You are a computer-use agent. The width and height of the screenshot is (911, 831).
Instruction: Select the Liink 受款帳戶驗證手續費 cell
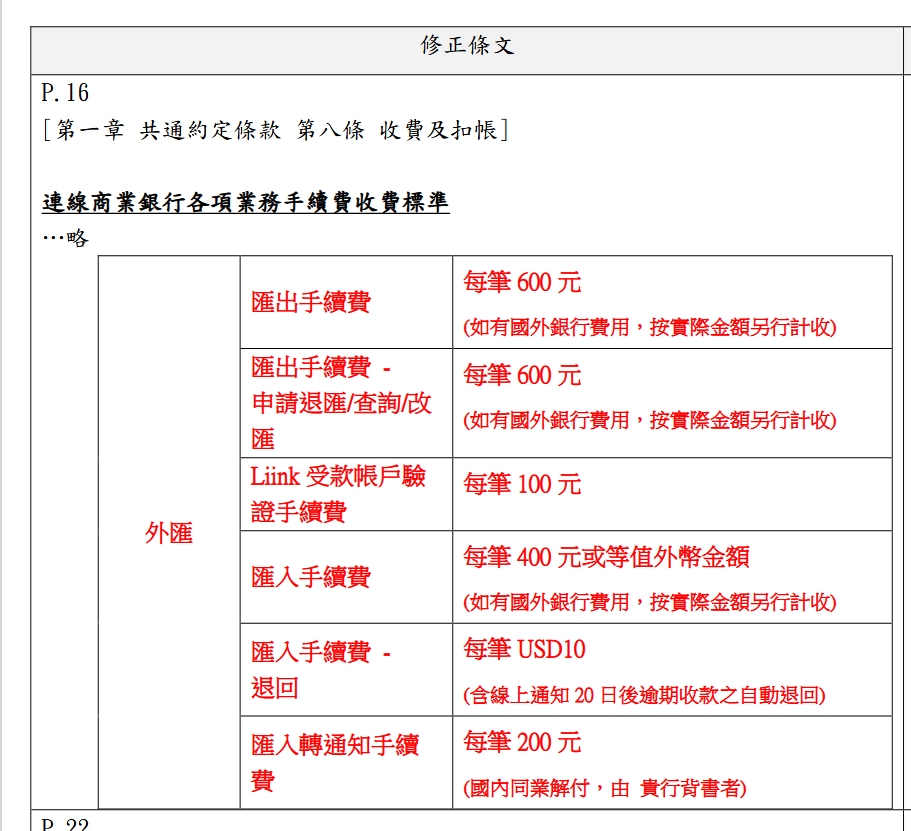tap(338, 494)
